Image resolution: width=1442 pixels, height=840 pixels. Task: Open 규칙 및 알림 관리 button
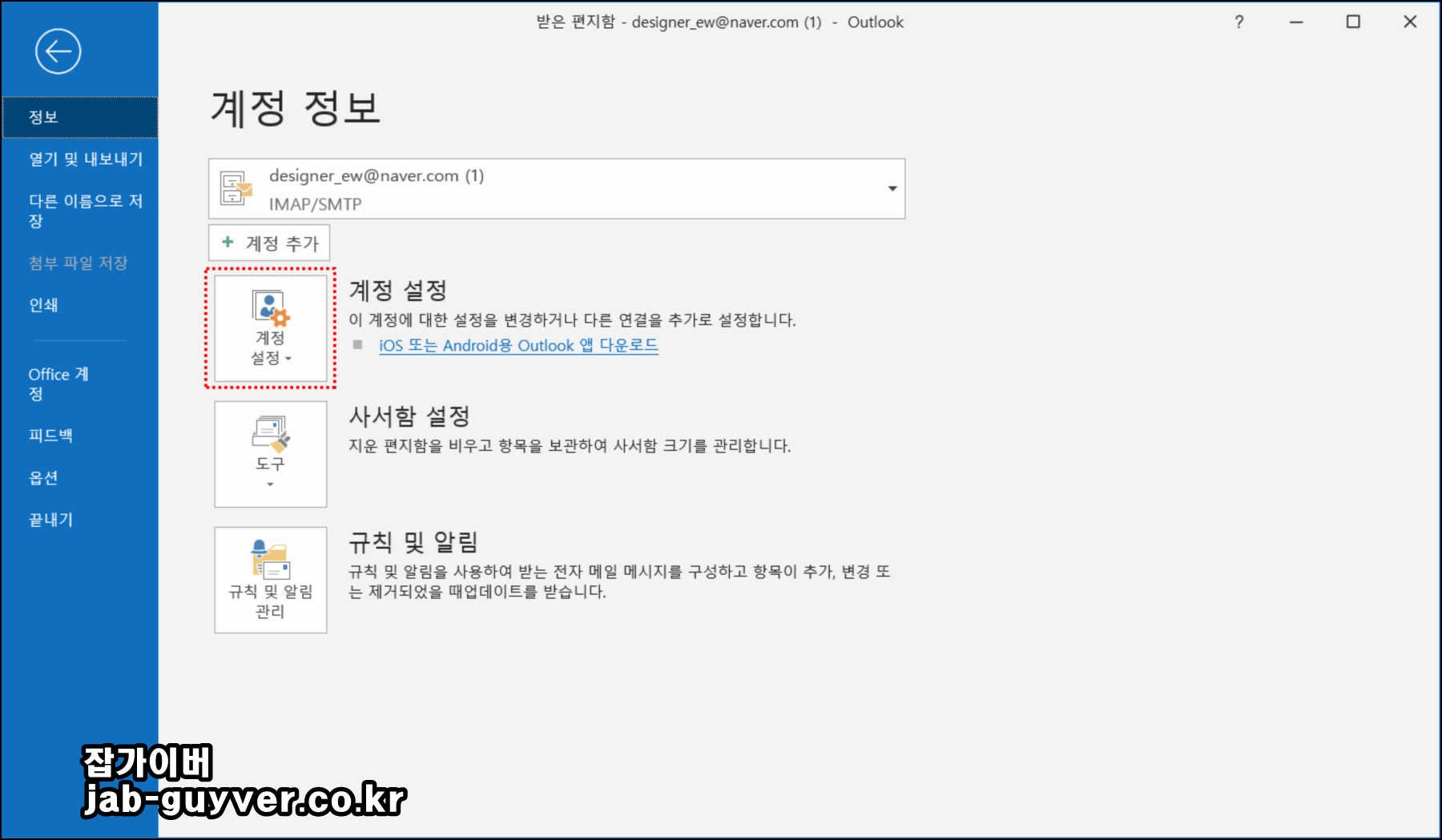(271, 580)
